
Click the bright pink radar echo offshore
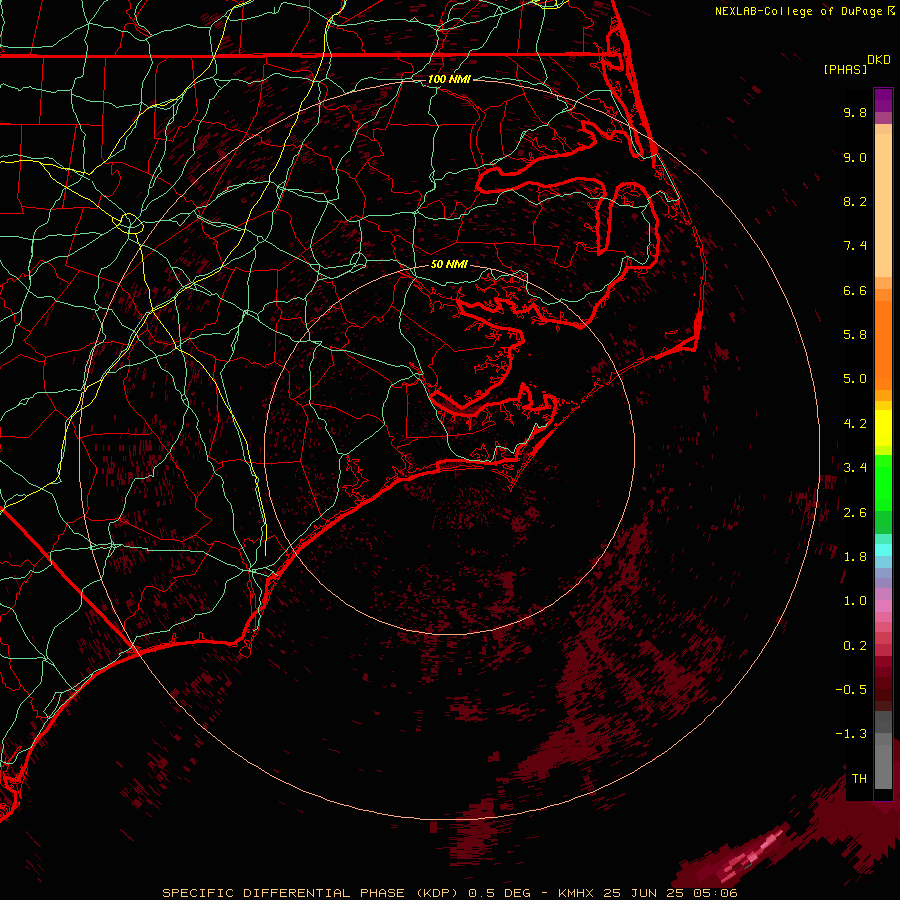(x=753, y=855)
